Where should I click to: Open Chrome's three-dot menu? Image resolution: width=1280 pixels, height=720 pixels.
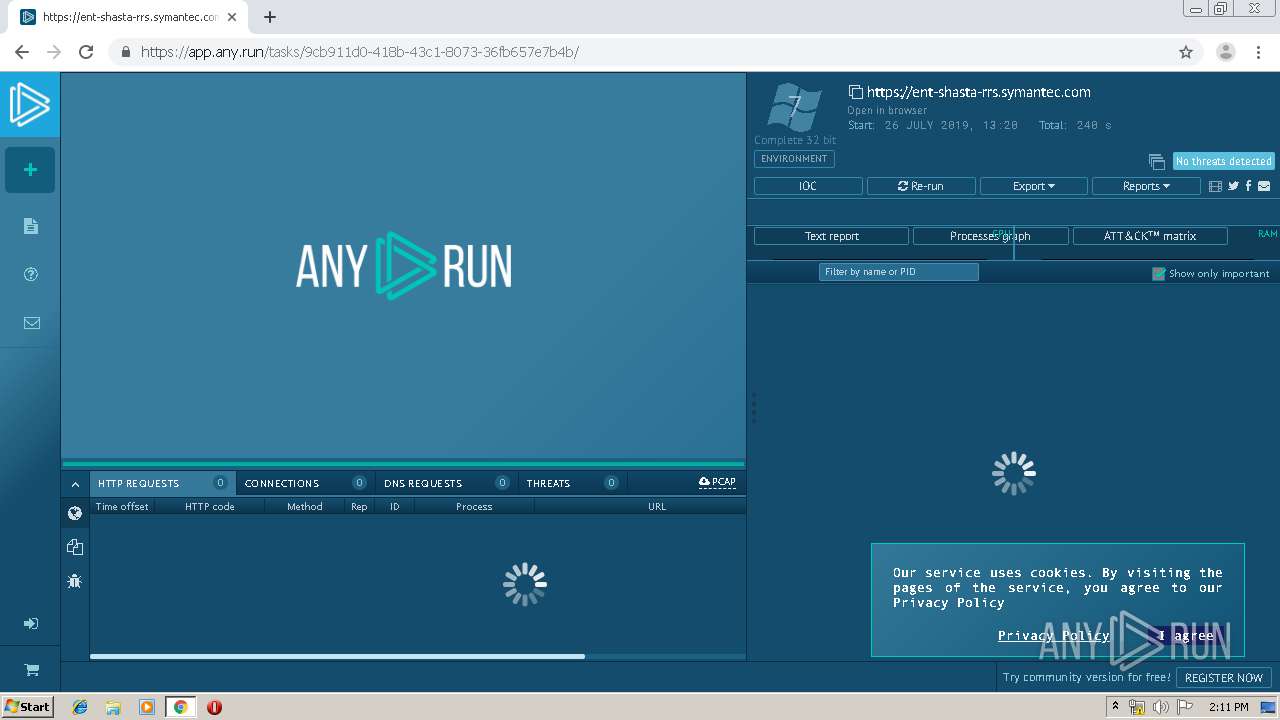(x=1258, y=52)
